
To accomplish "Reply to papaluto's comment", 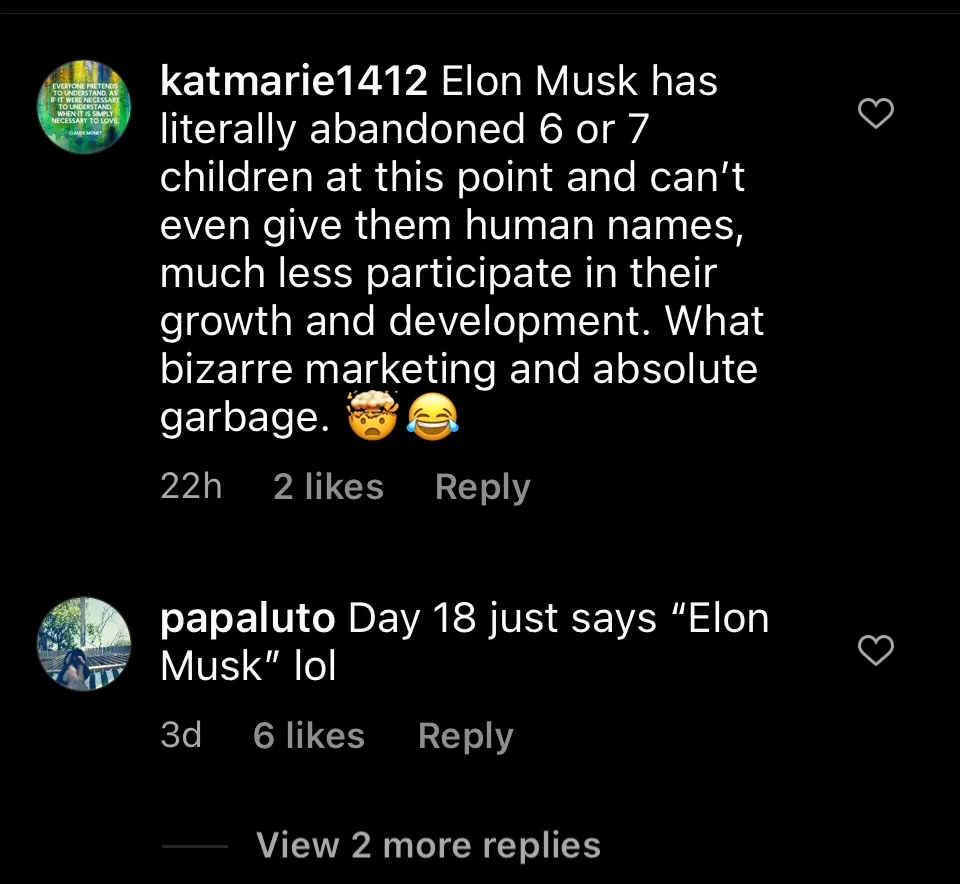I will [464, 735].
